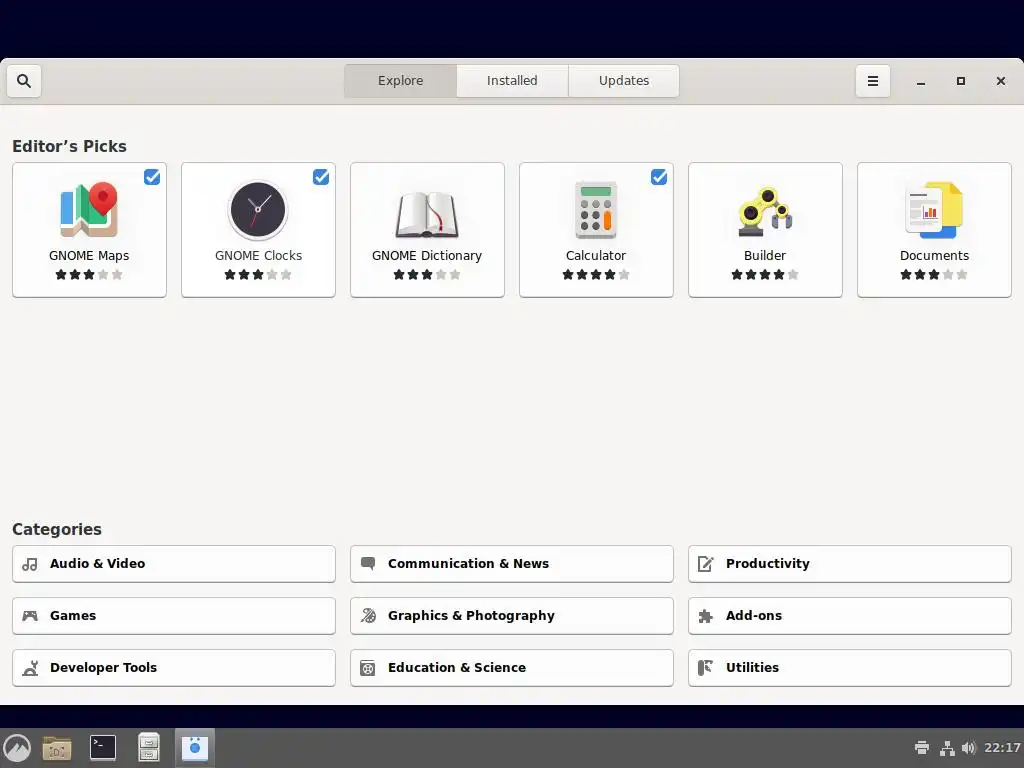The height and width of the screenshot is (768, 1024).
Task: Switch to the Explore tab
Action: (400, 81)
